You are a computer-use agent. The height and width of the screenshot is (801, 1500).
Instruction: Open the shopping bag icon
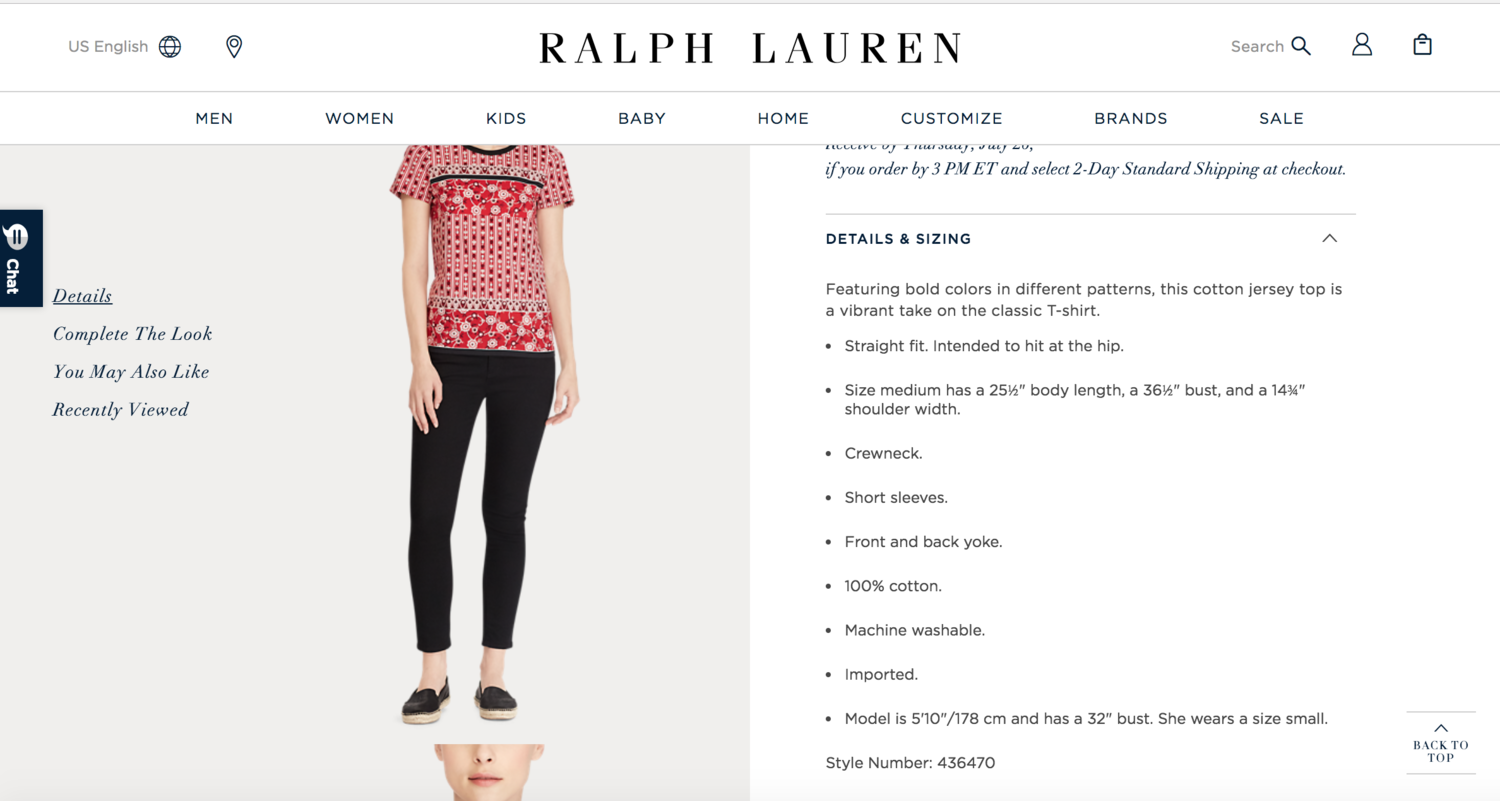coord(1422,45)
